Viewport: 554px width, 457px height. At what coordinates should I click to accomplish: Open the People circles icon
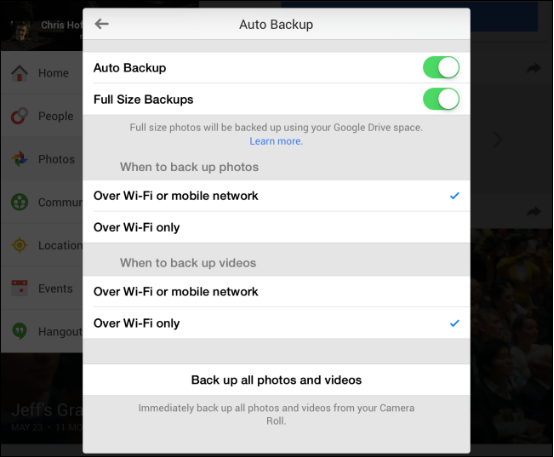[x=19, y=116]
